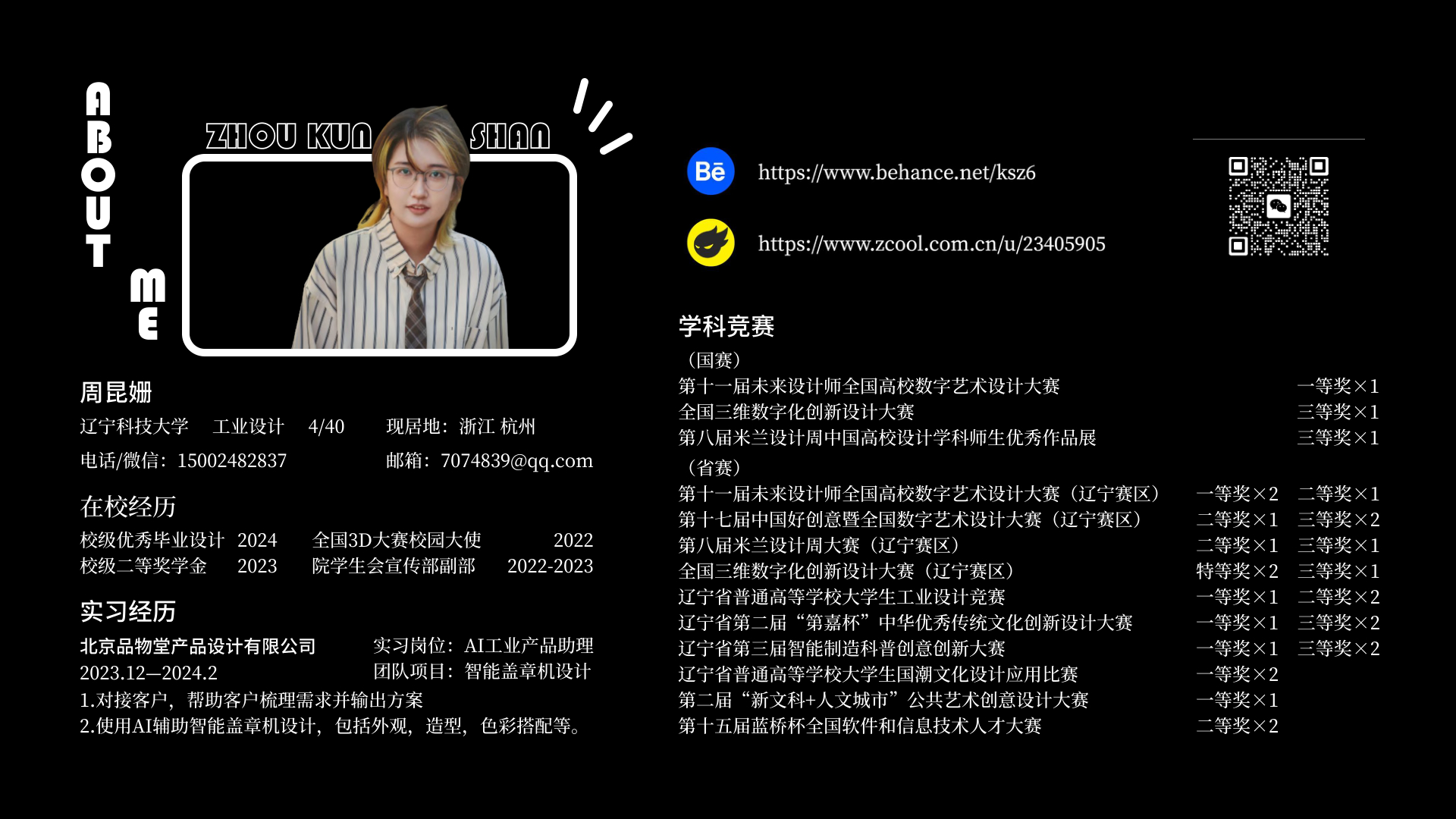Click the name 周昆姗 heading
This screenshot has height=819, width=1456.
point(116,393)
